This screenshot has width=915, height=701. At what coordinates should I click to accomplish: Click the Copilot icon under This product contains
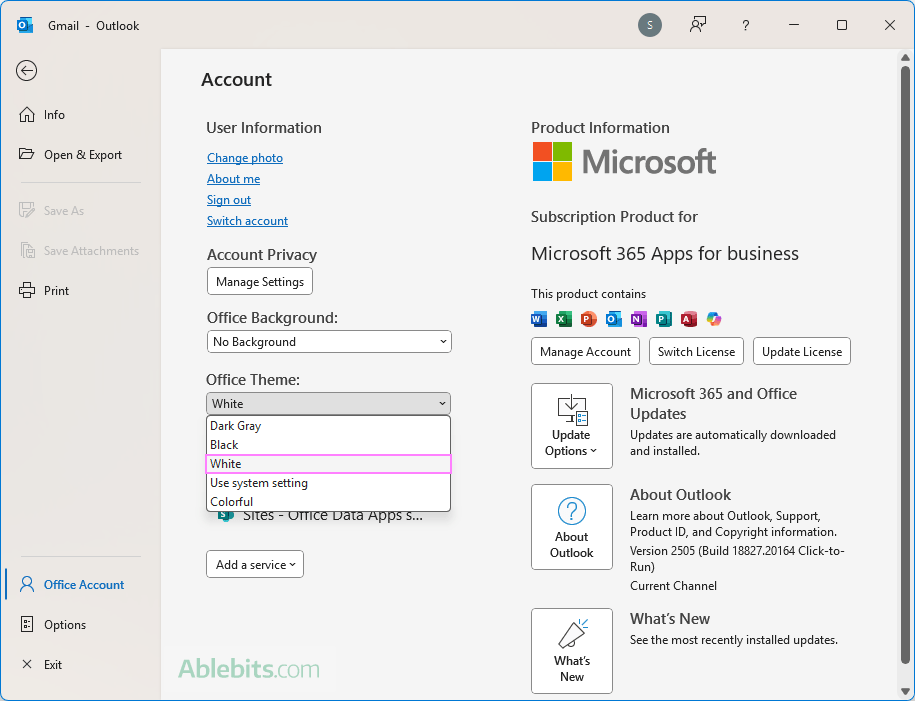click(714, 319)
